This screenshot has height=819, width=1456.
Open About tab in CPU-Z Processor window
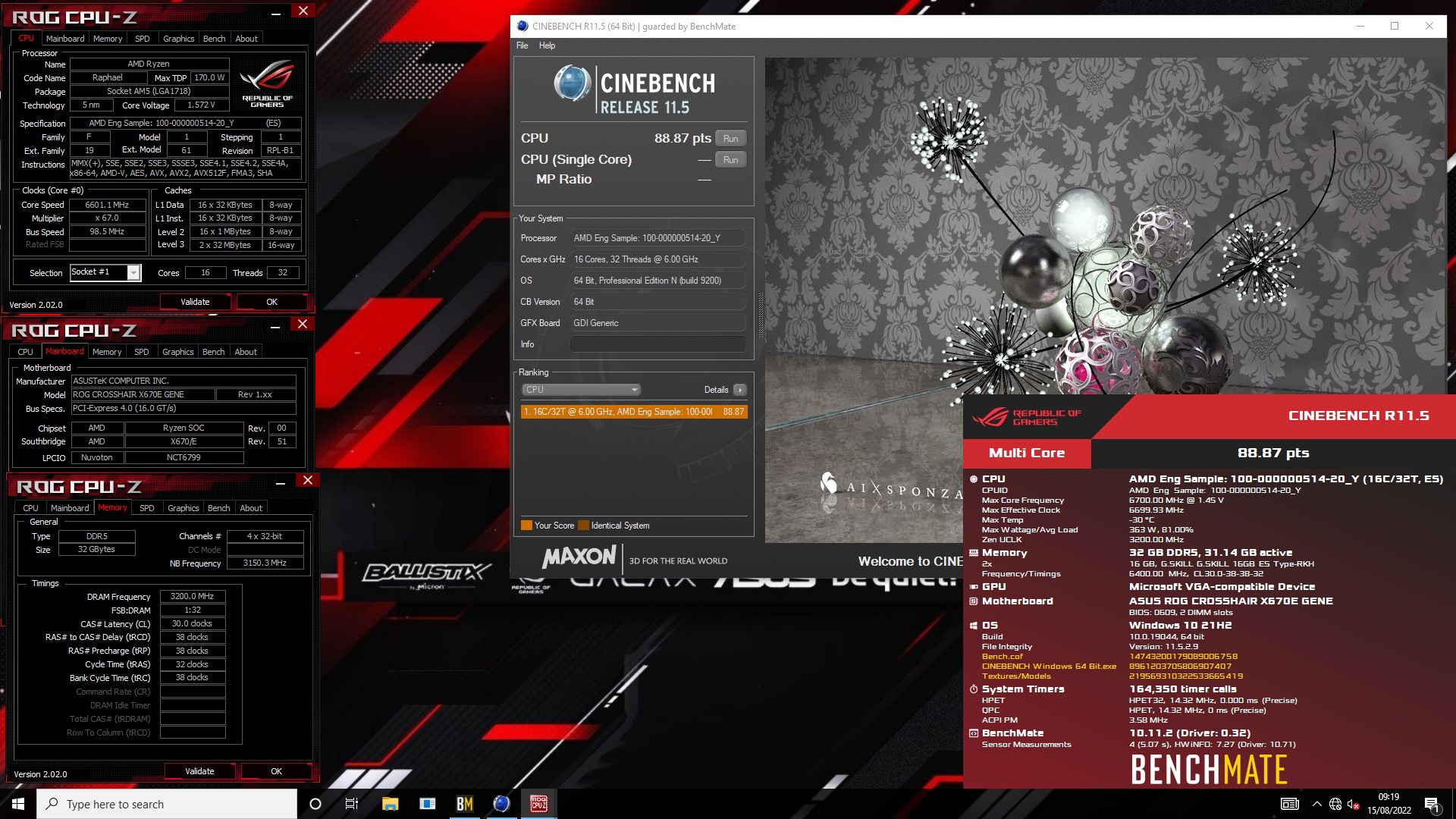[246, 39]
